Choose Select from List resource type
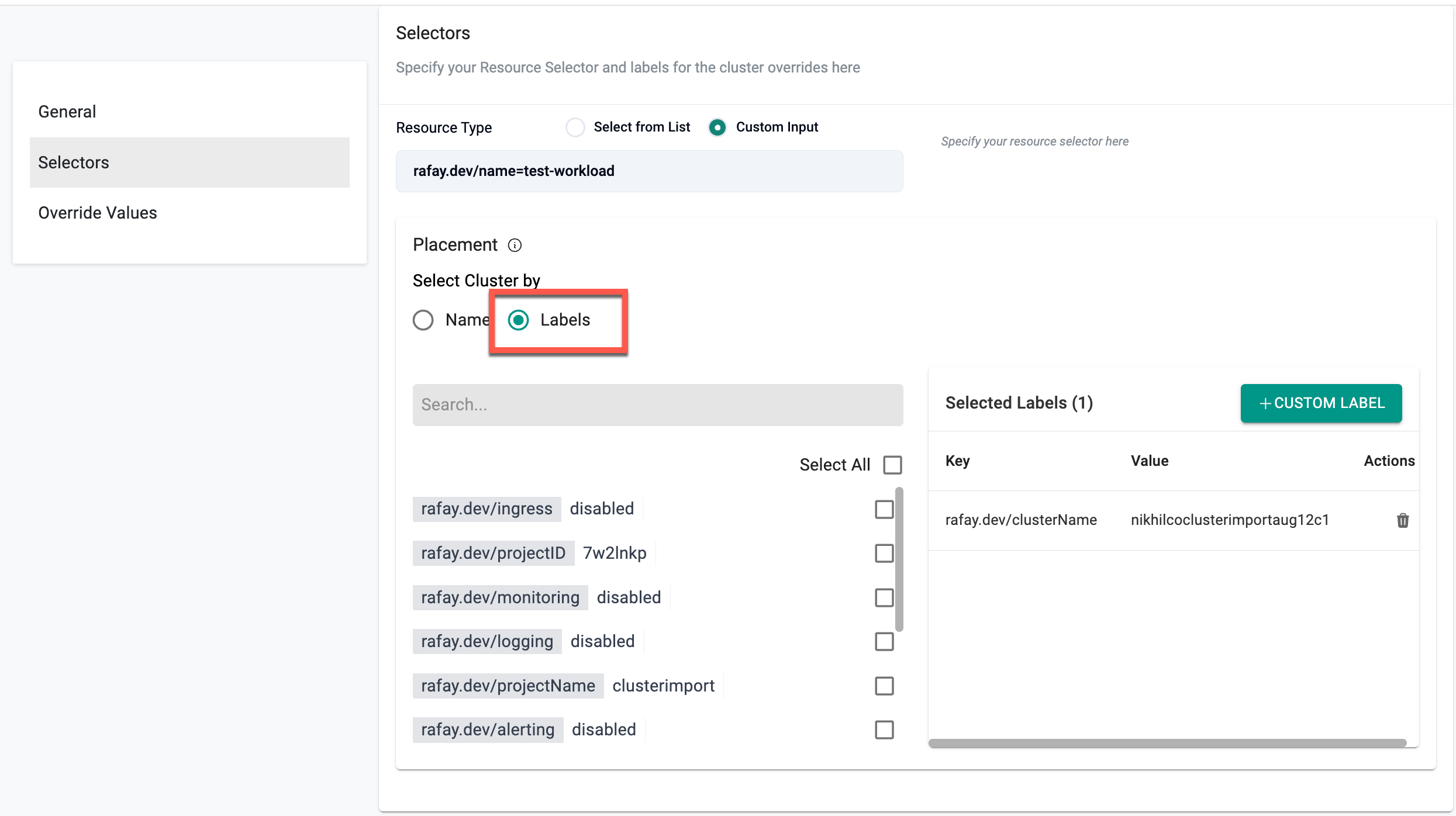 [x=575, y=127]
